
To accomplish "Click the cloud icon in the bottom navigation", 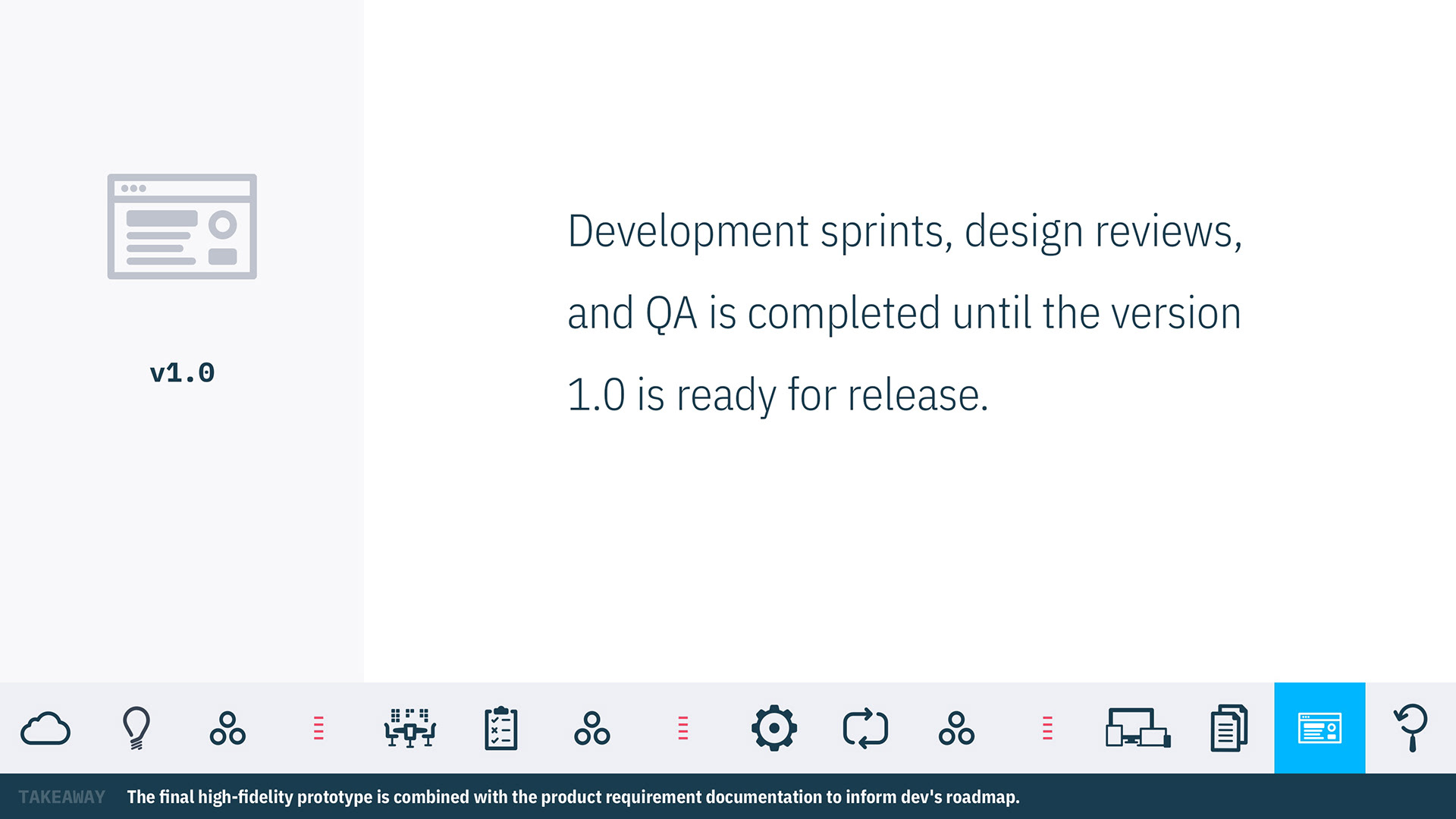I will pos(45,729).
